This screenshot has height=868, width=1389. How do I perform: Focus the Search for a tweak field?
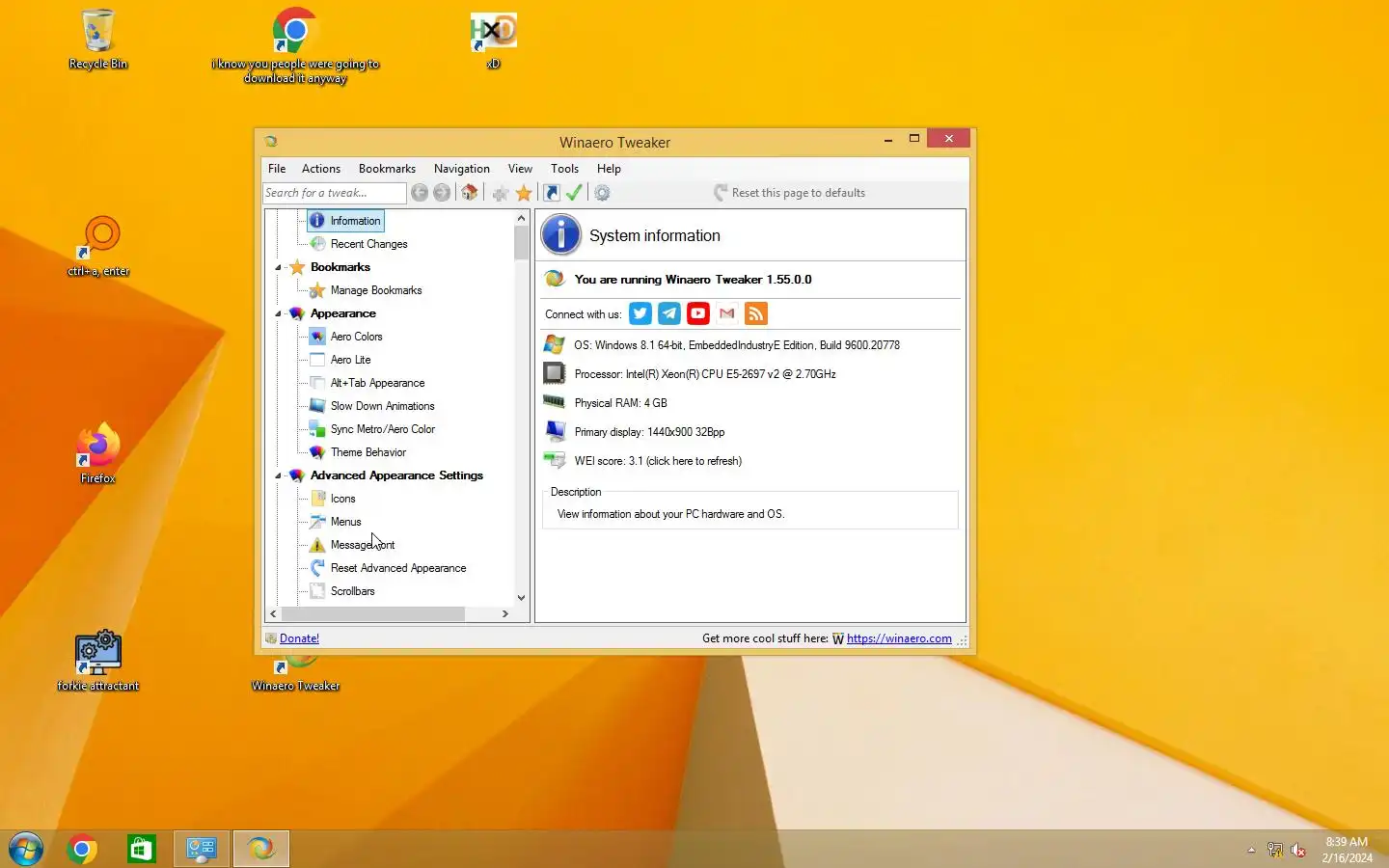pyautogui.click(x=335, y=193)
